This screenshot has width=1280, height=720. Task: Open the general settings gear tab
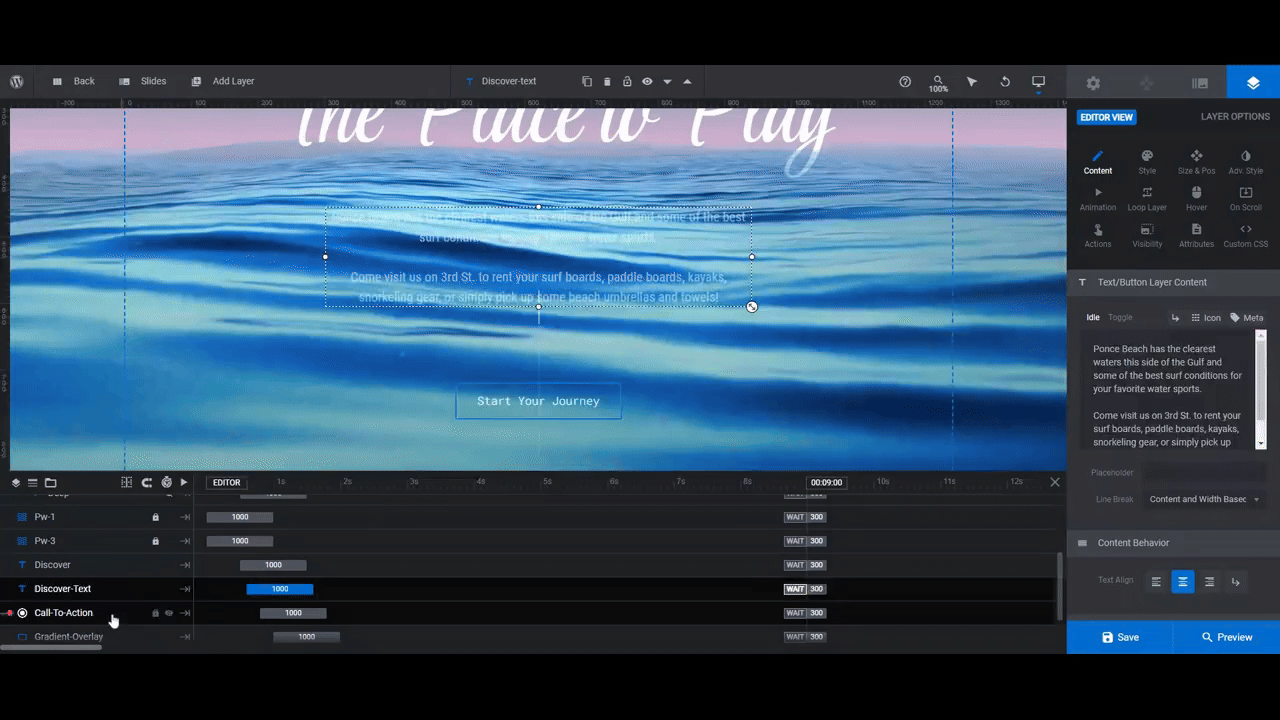pyautogui.click(x=1093, y=83)
